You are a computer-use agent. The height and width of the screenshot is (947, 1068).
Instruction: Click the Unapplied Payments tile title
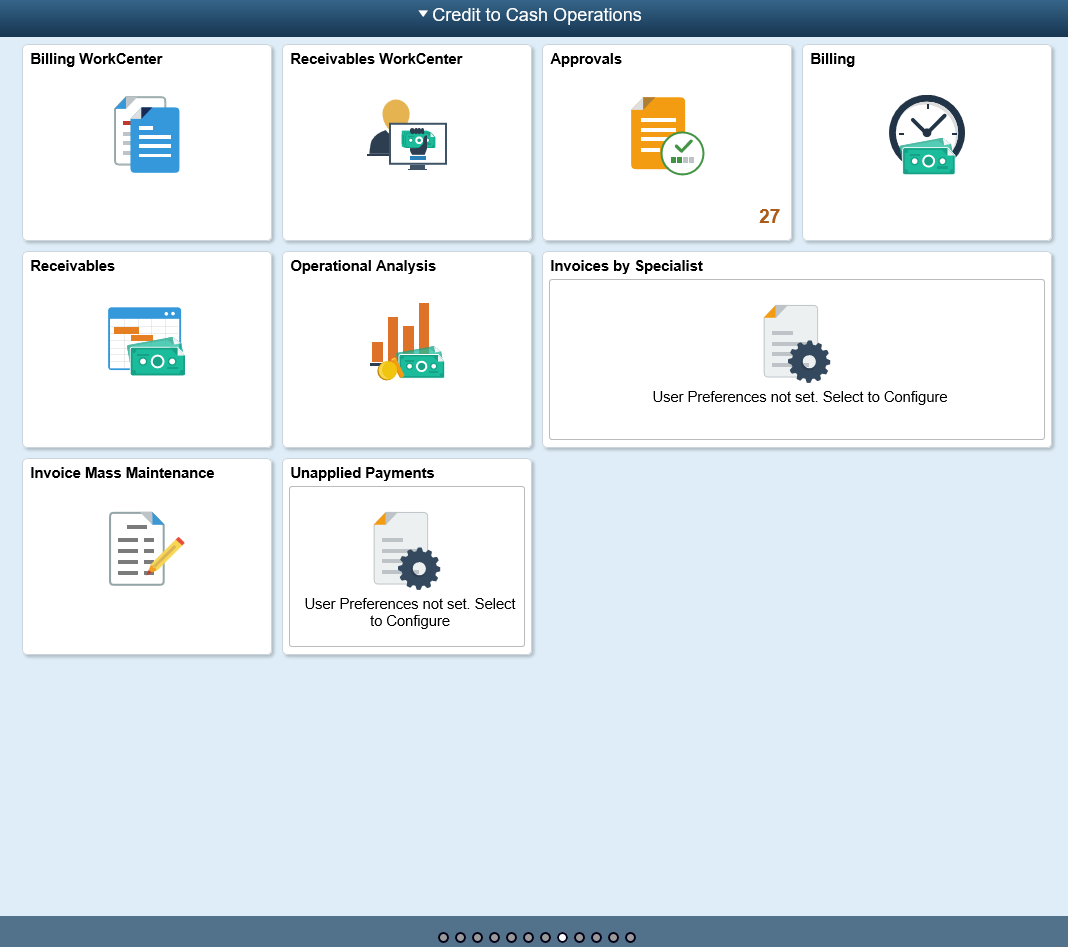362,473
